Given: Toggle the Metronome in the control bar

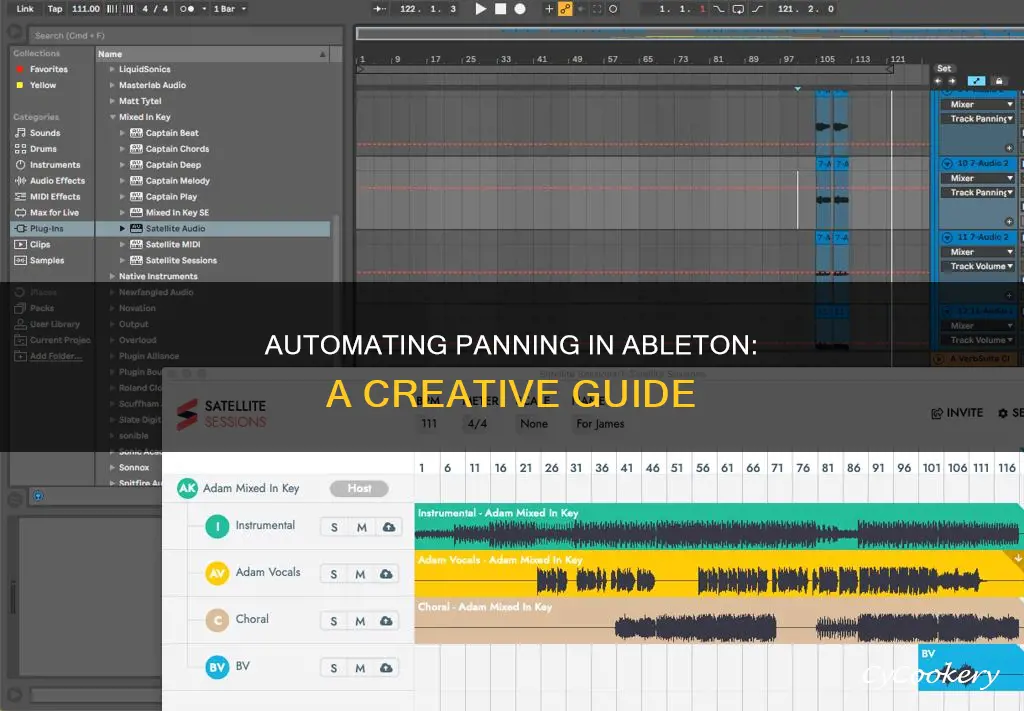Looking at the screenshot, I should pos(187,8).
